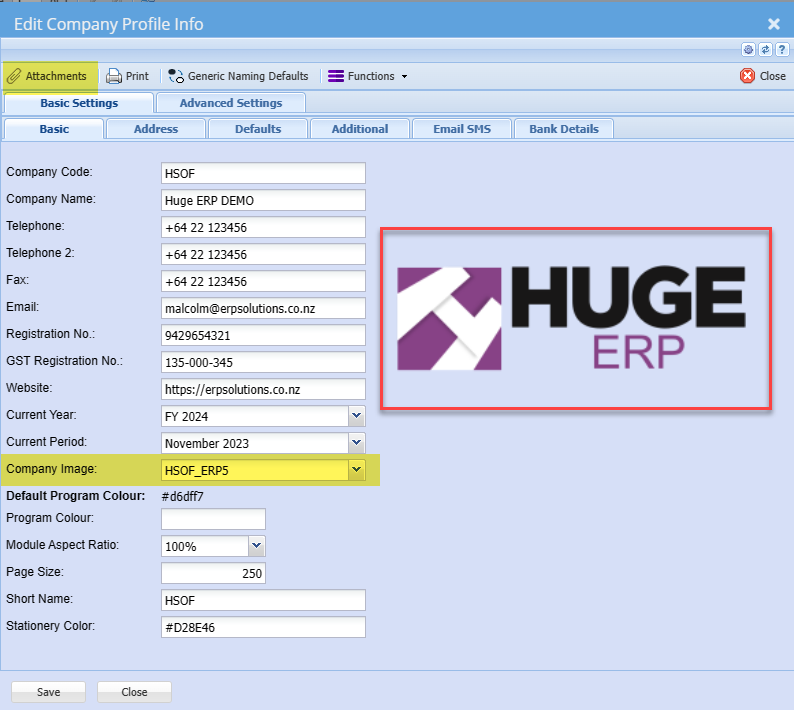Switch to the Advanced Settings tab
This screenshot has height=710, width=794.
231,103
